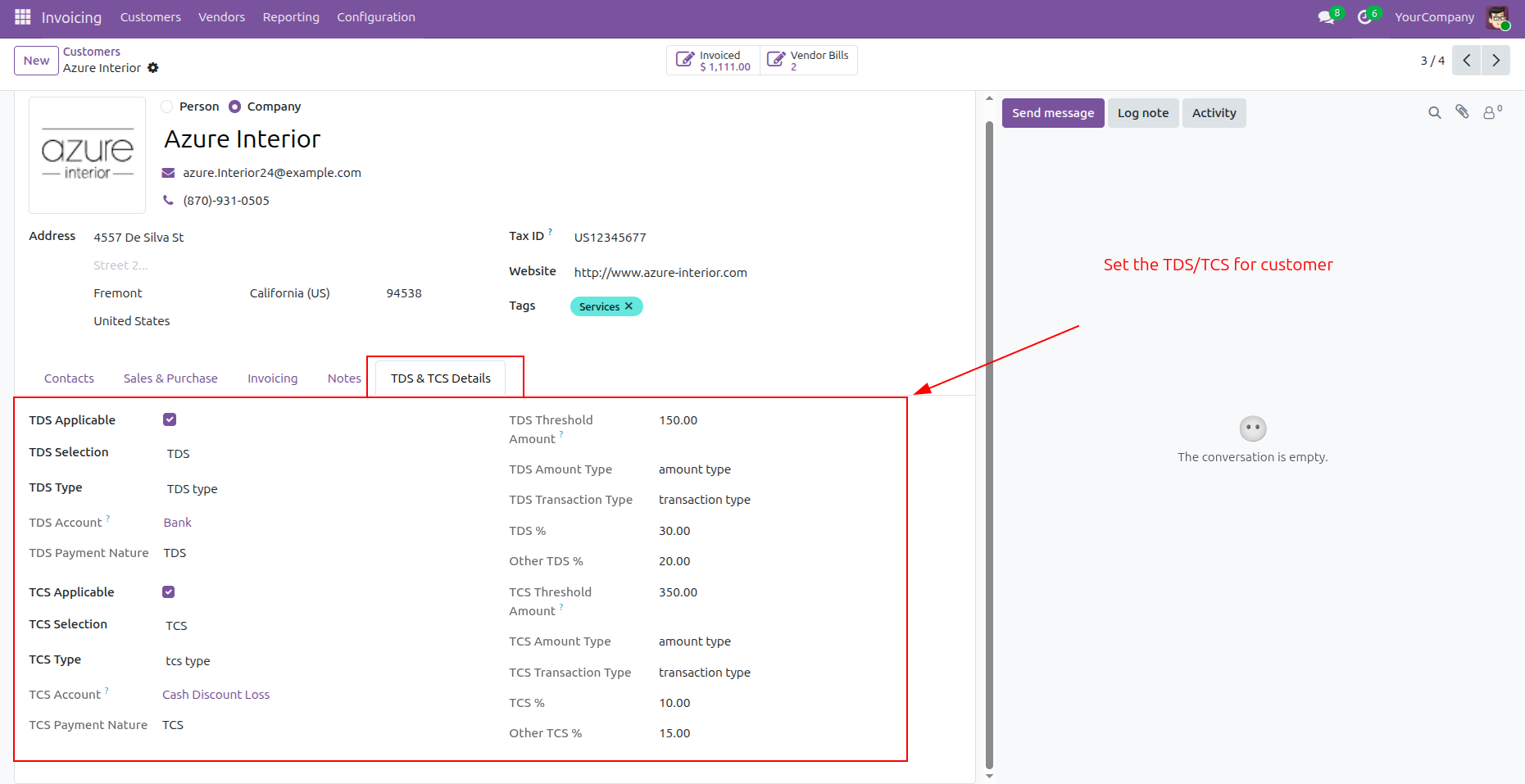Open the Azure Interior logo image

click(88, 155)
